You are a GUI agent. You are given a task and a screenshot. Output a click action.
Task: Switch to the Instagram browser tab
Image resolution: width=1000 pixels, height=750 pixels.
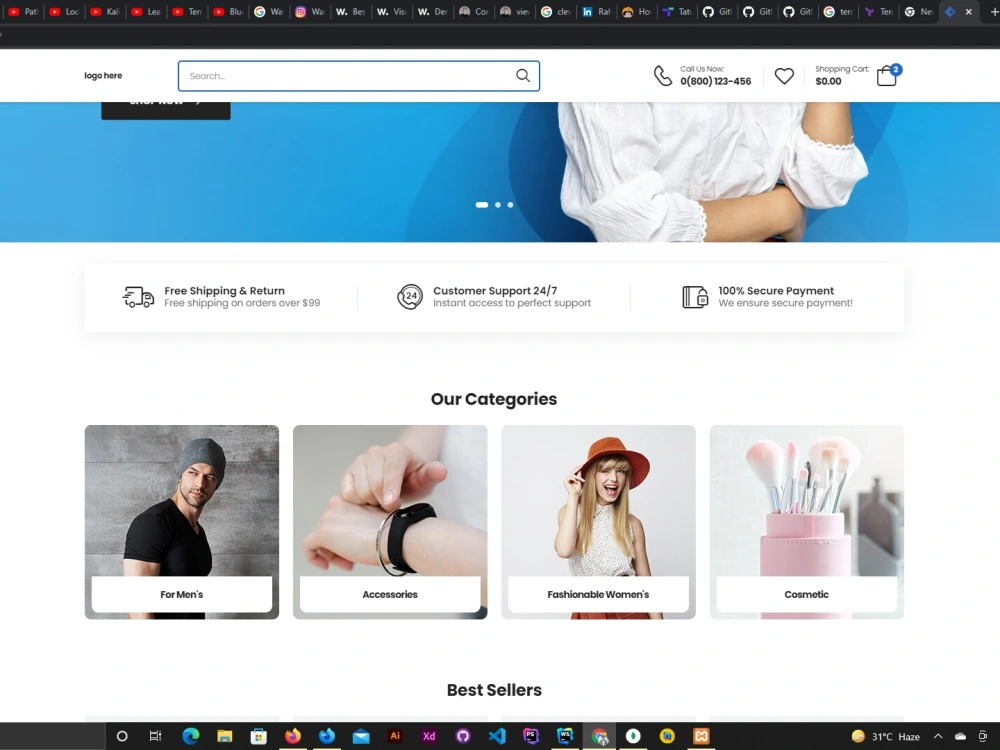pos(309,11)
